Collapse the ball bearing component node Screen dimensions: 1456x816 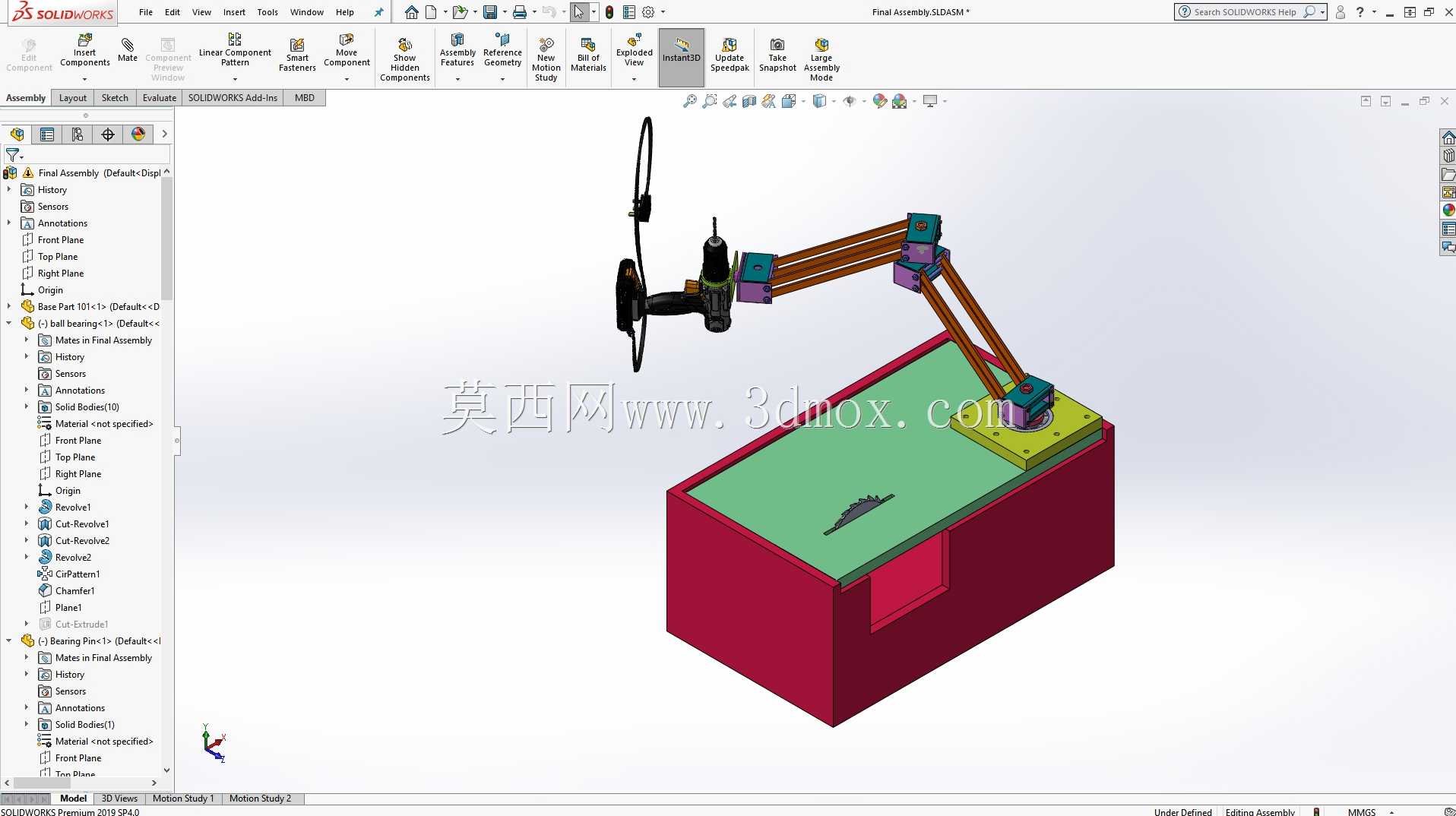9,324
